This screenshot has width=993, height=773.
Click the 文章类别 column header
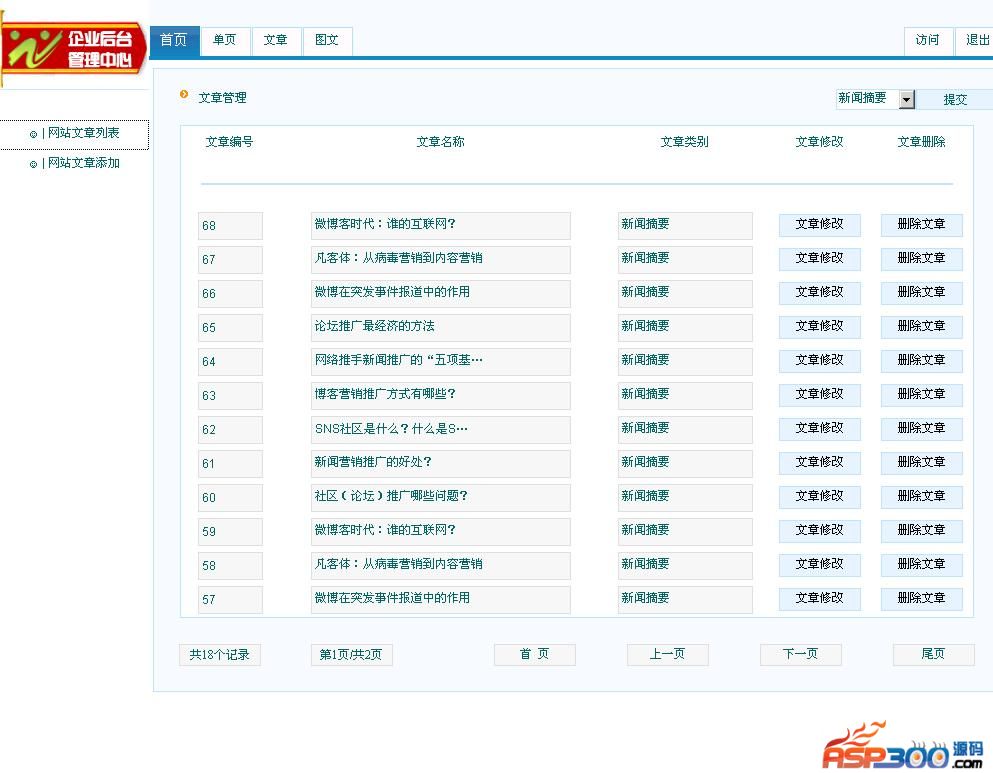685,142
